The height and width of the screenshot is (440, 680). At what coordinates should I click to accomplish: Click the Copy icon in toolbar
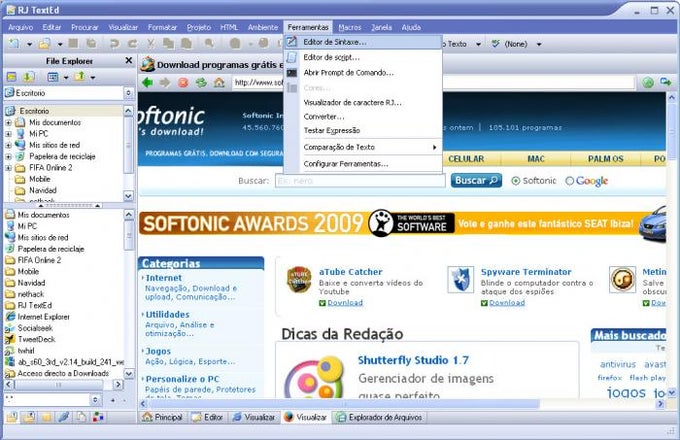coord(168,43)
